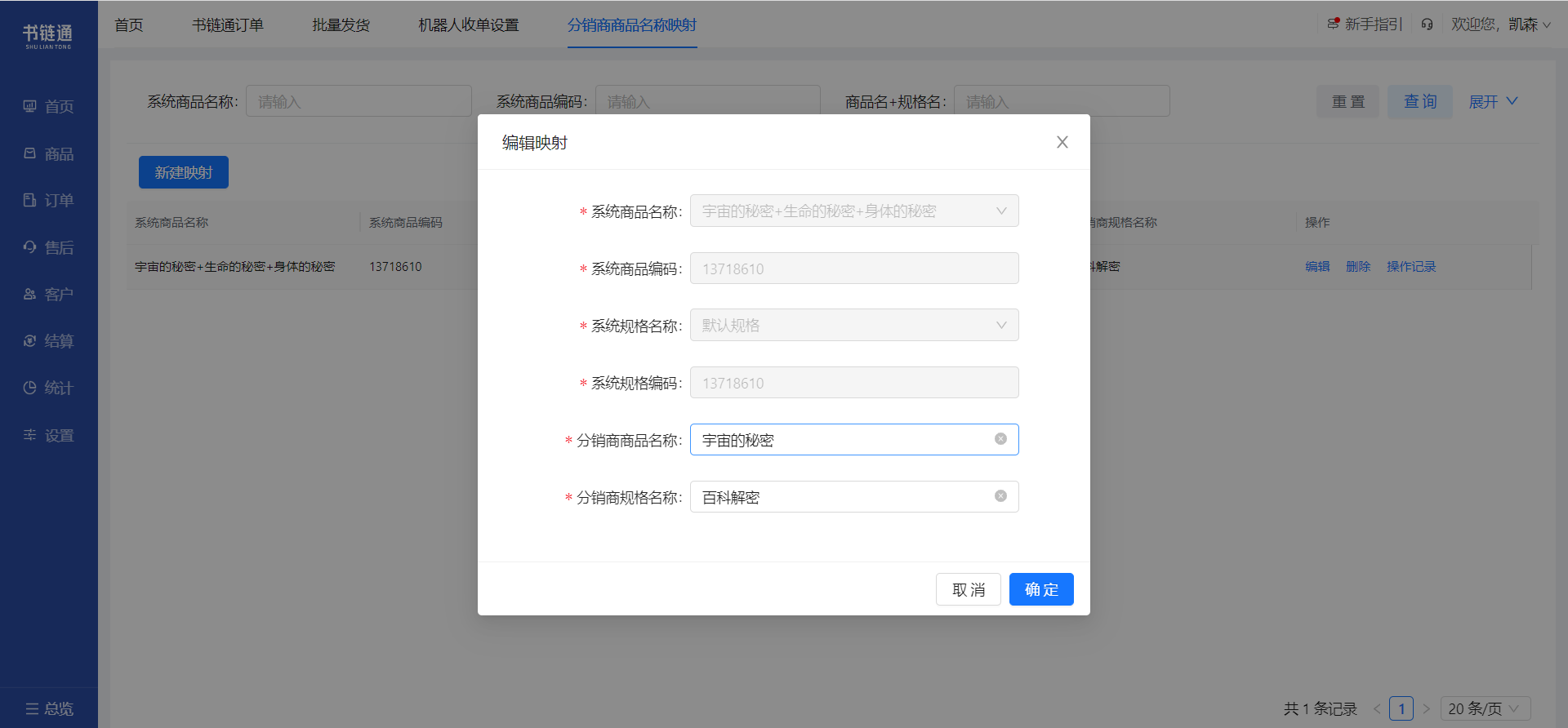Click the 商品名+规格名 search input
The width and height of the screenshot is (1568, 728).
point(1062,101)
